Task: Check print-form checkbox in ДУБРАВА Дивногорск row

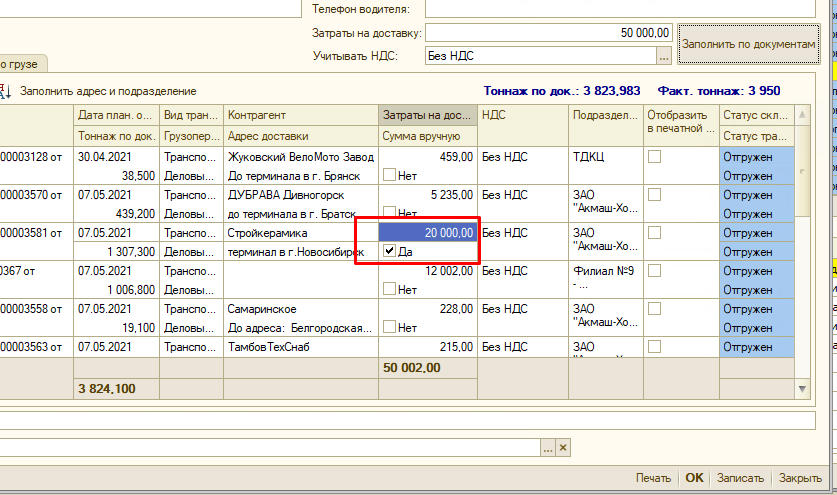Action: point(654,194)
